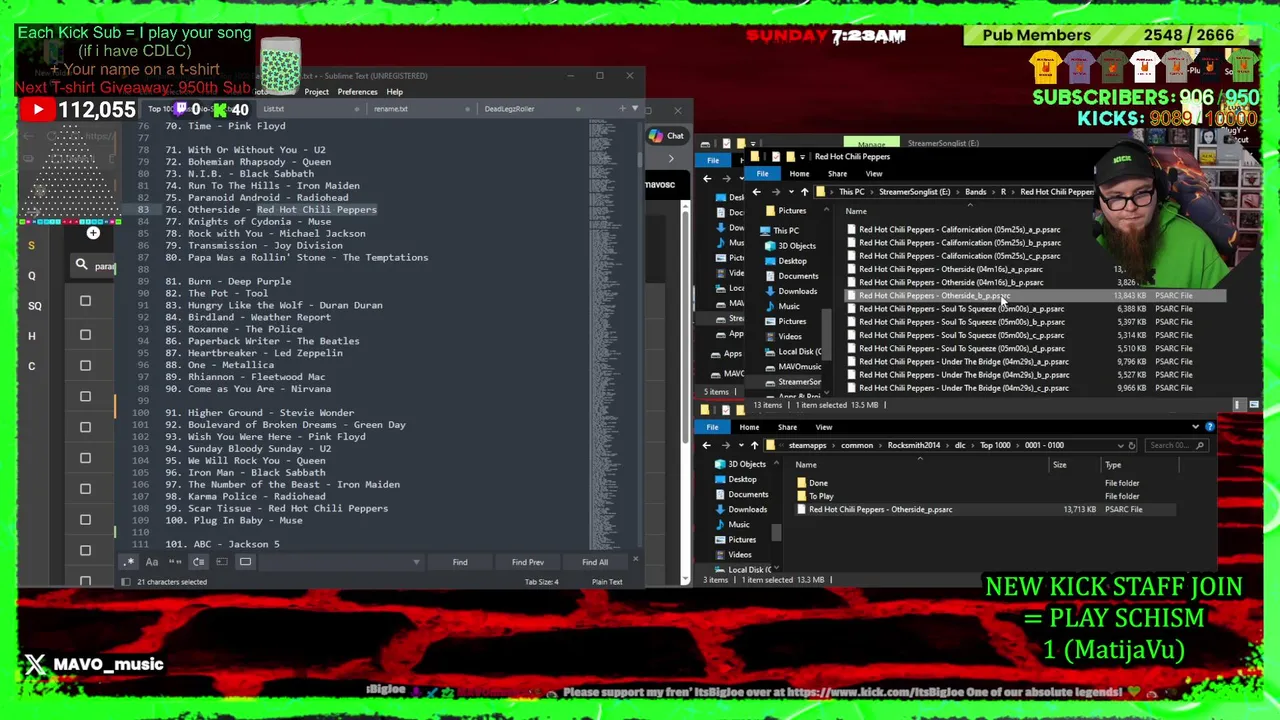Open Sublime tab list dropdown arrow
Screen dimensions: 1280x720
pyautogui.click(x=634, y=108)
